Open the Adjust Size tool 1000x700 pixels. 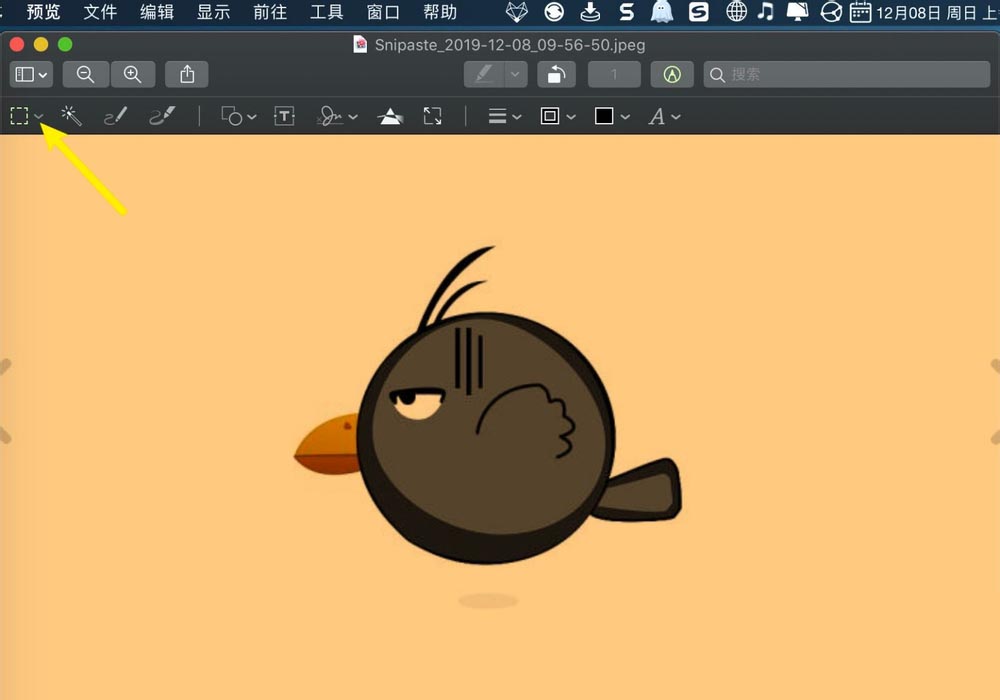[x=432, y=116]
